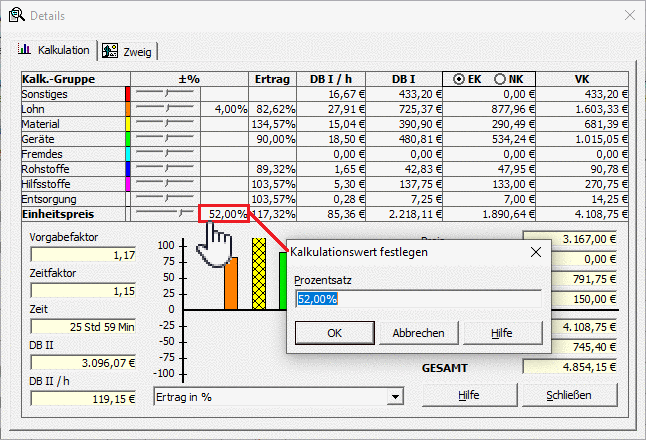Image resolution: width=646 pixels, height=440 pixels.
Task: Close the Kalkulationswert festlegen dialog
Action: (536, 252)
